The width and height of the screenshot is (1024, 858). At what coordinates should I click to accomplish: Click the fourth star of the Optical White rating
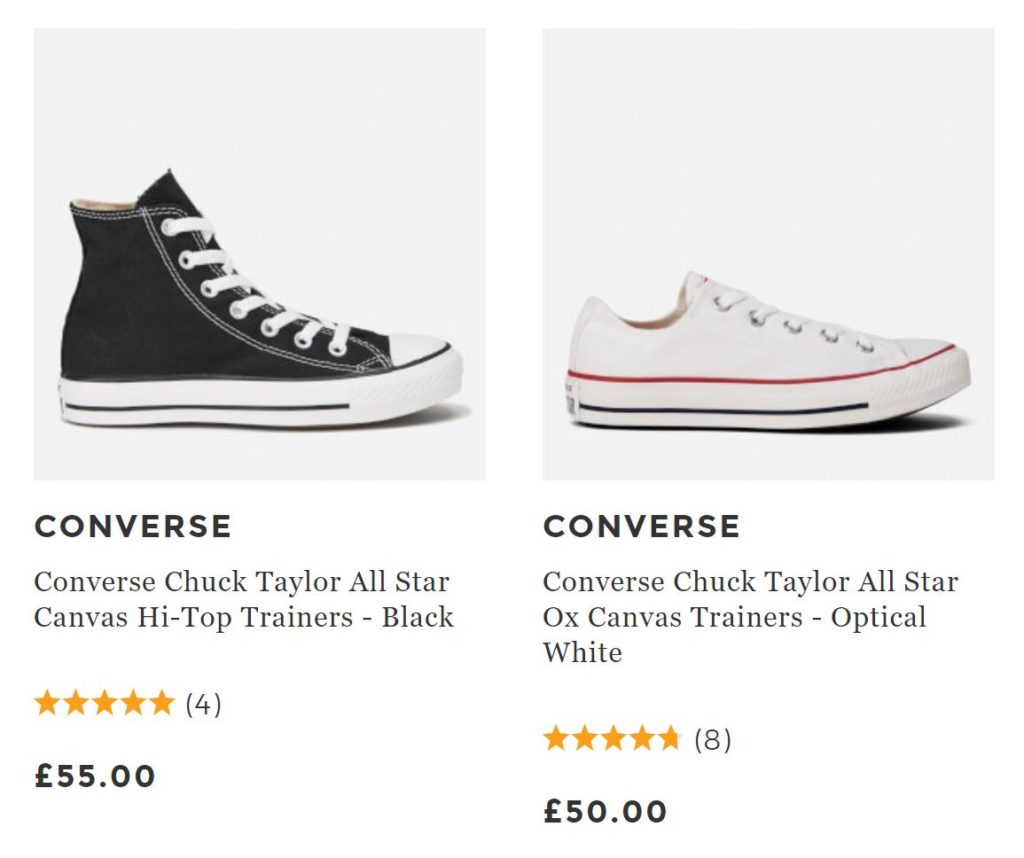tap(641, 740)
